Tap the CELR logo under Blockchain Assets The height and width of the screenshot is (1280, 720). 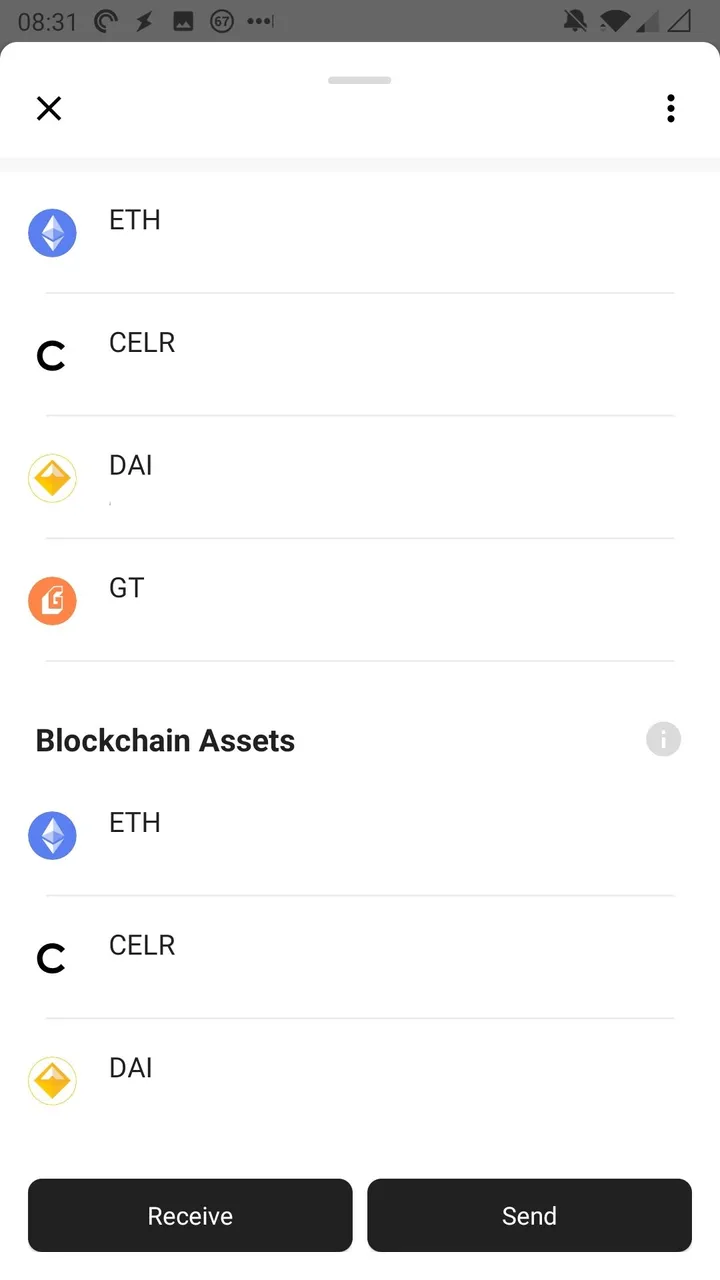point(51,959)
